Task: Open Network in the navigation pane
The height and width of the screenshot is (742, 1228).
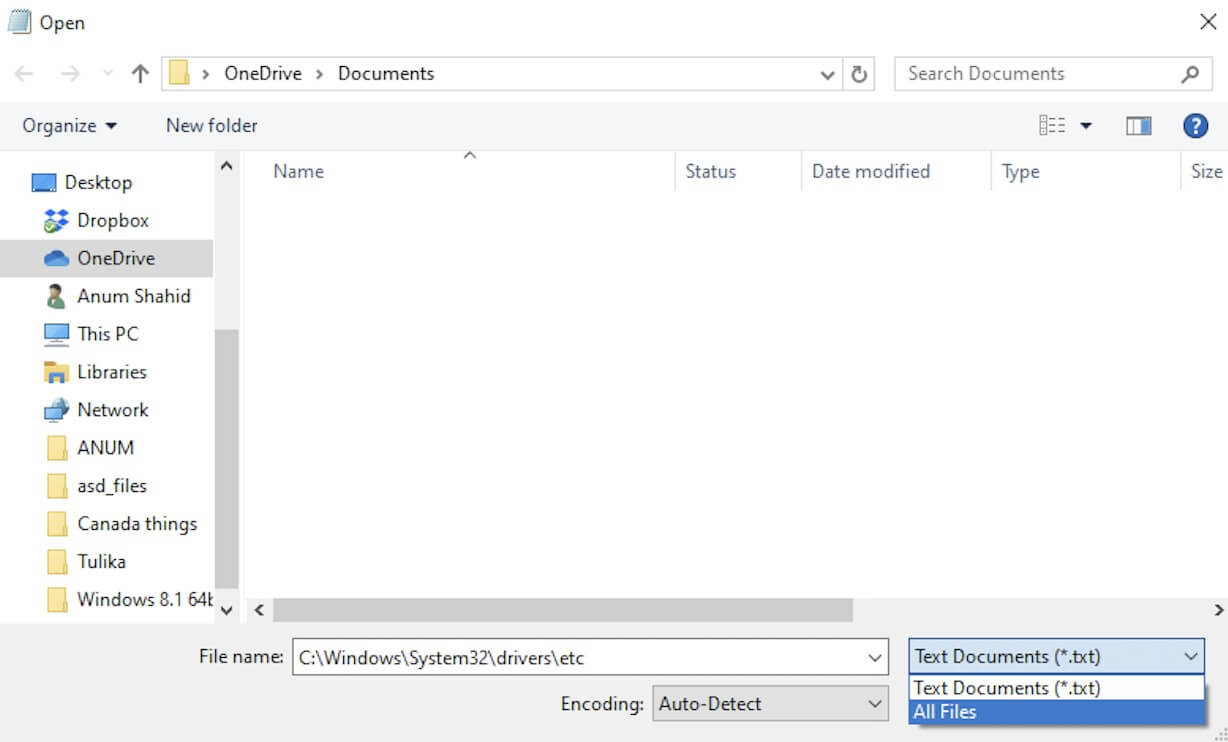Action: point(112,410)
